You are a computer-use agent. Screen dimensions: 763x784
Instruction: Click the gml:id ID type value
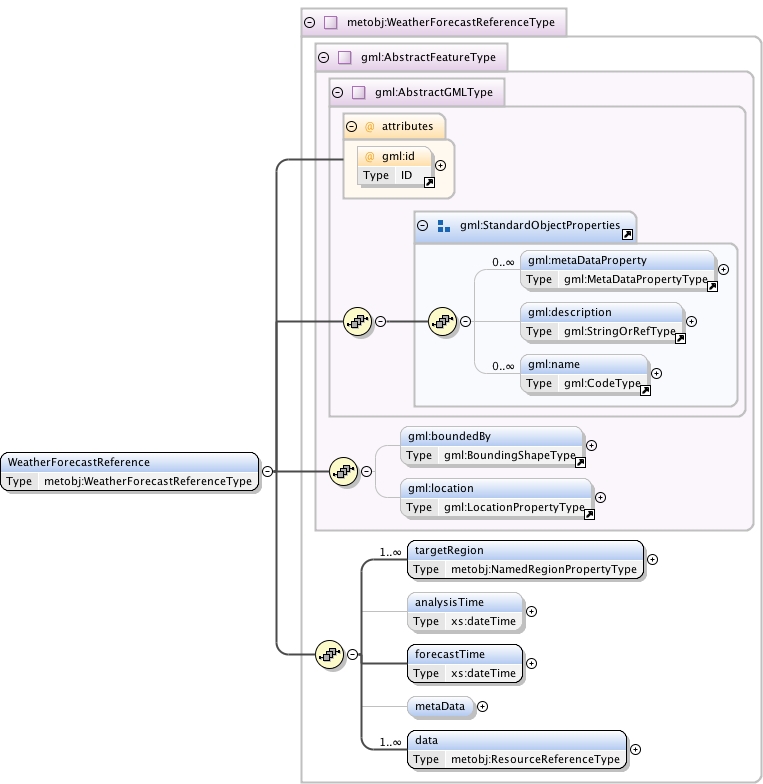tap(406, 176)
